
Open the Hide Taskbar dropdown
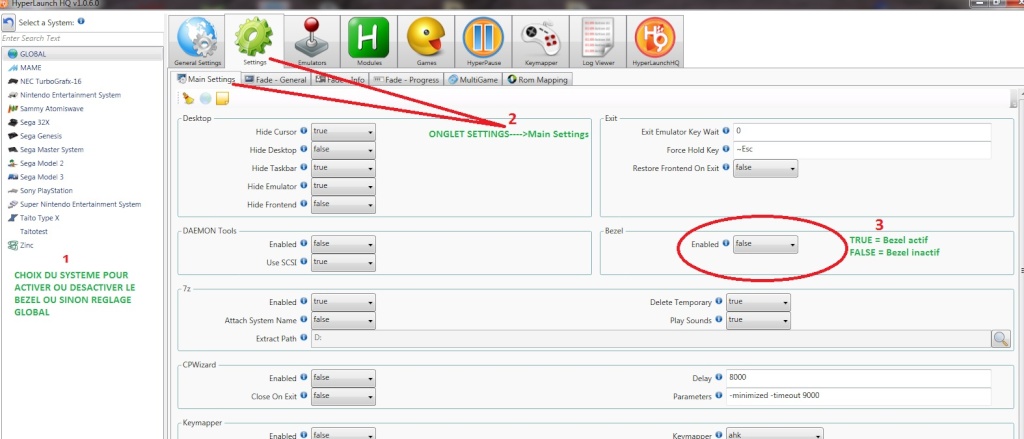[343, 168]
